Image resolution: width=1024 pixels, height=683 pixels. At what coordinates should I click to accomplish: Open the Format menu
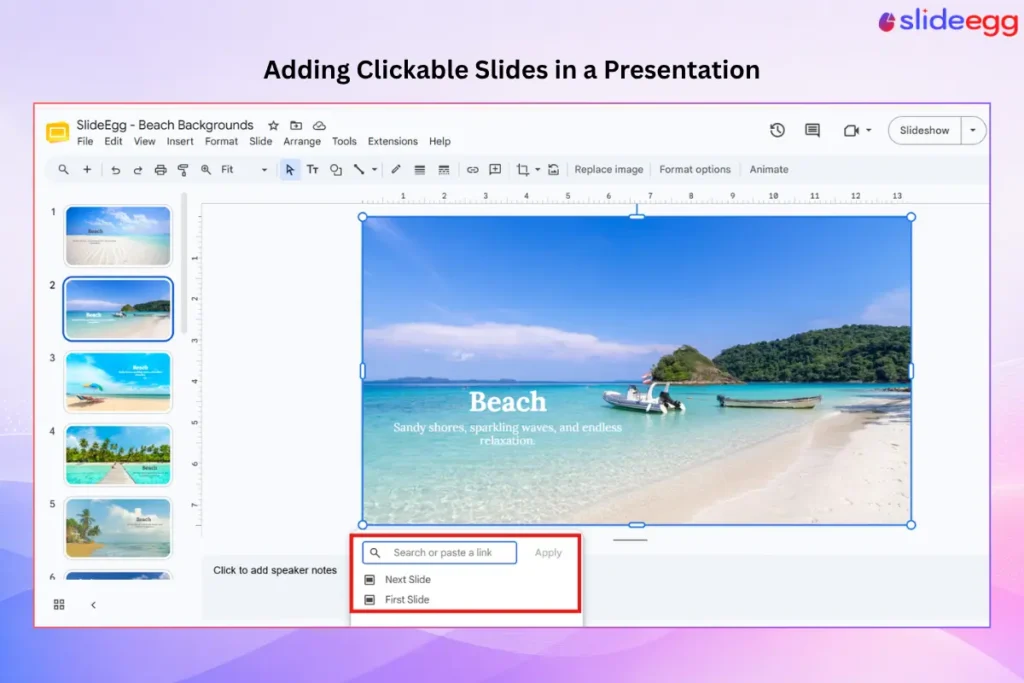tap(221, 142)
